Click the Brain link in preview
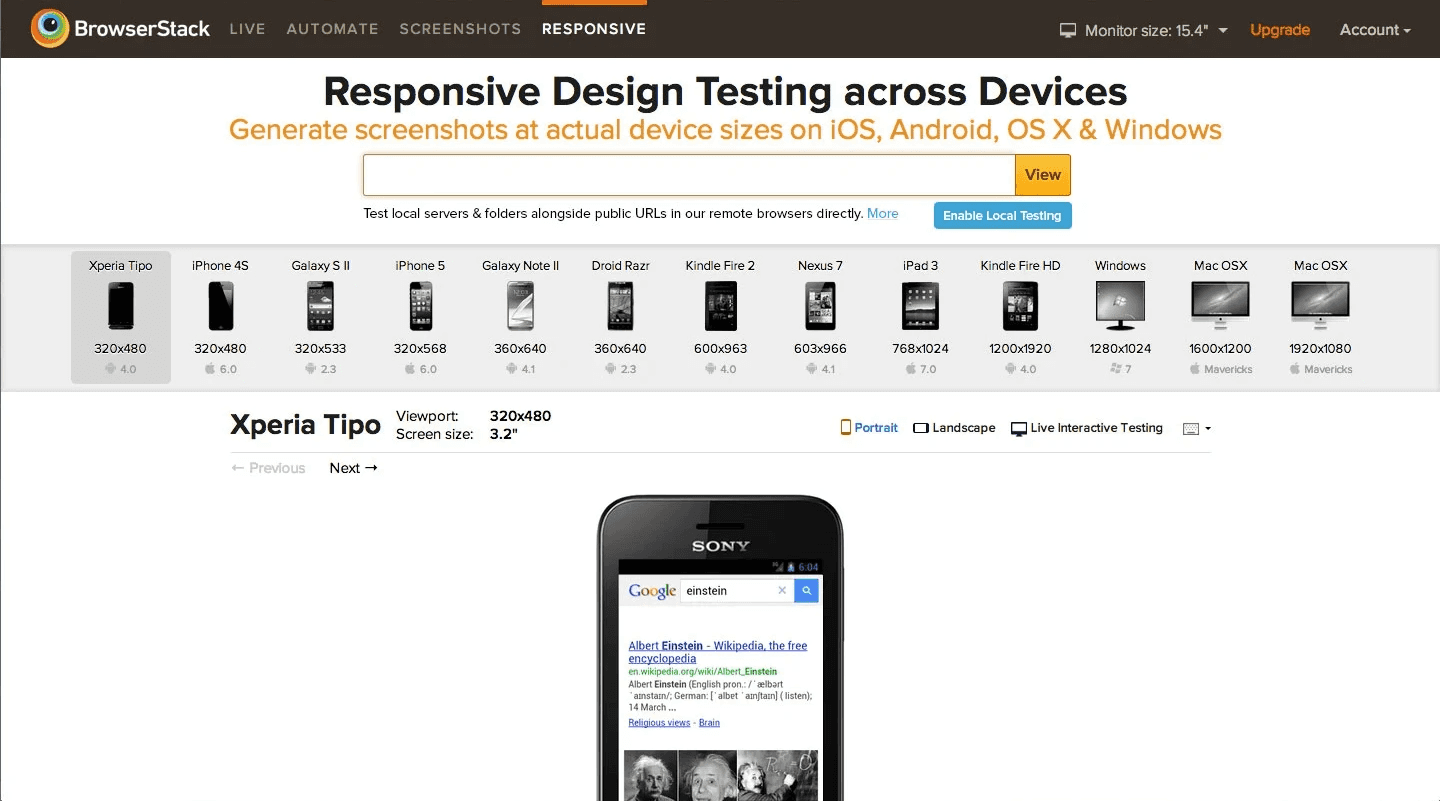This screenshot has height=801, width=1440. click(709, 723)
